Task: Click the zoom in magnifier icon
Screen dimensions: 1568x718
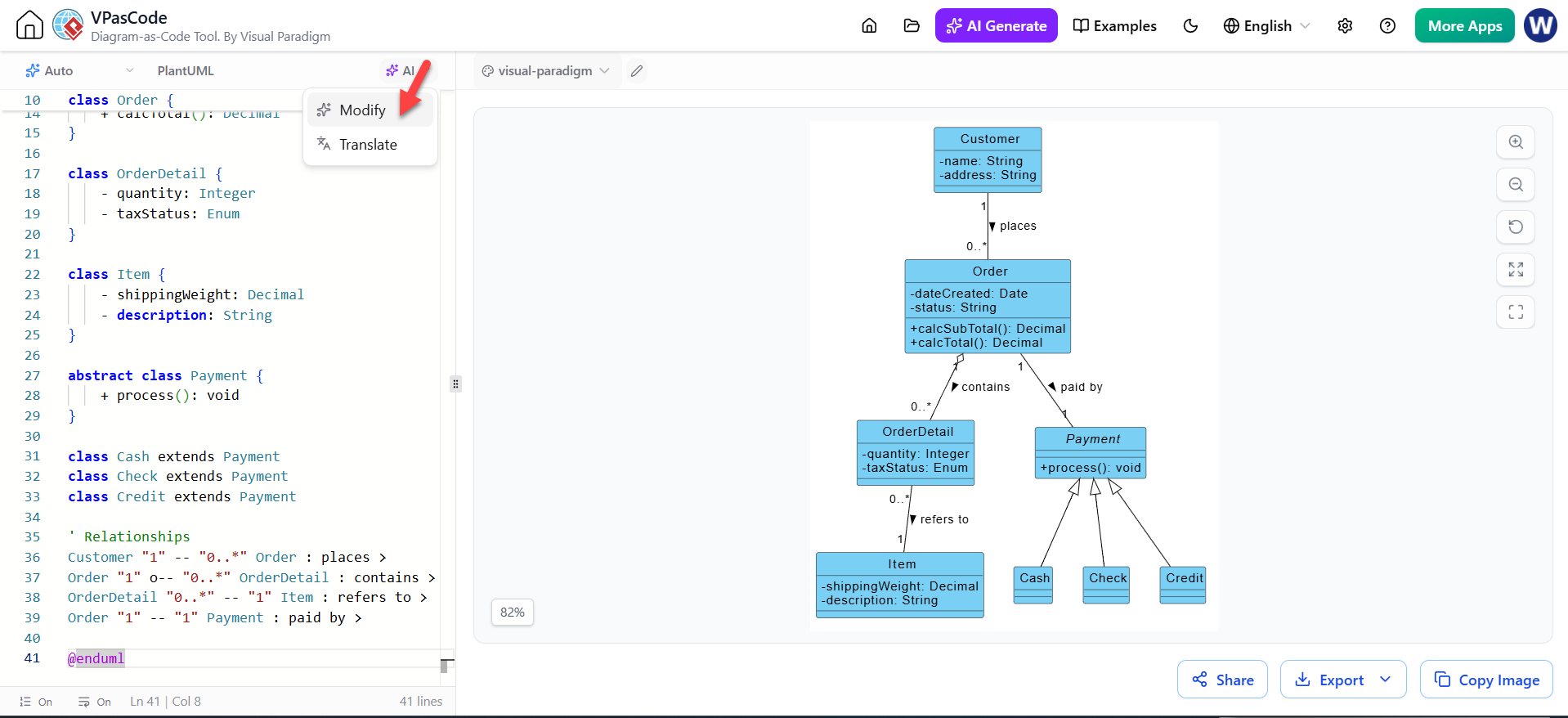Action: (1515, 141)
